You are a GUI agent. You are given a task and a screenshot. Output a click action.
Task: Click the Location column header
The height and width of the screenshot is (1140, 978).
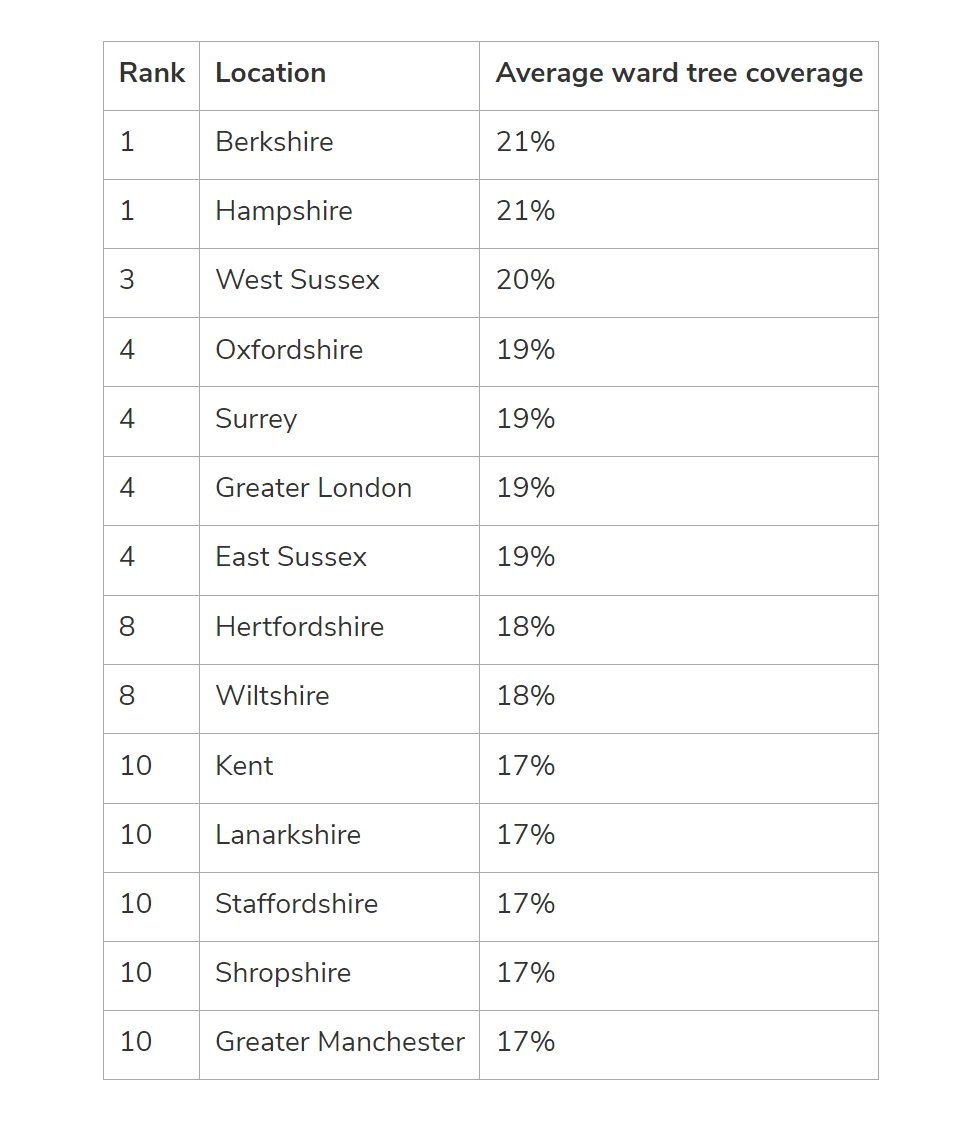point(270,73)
